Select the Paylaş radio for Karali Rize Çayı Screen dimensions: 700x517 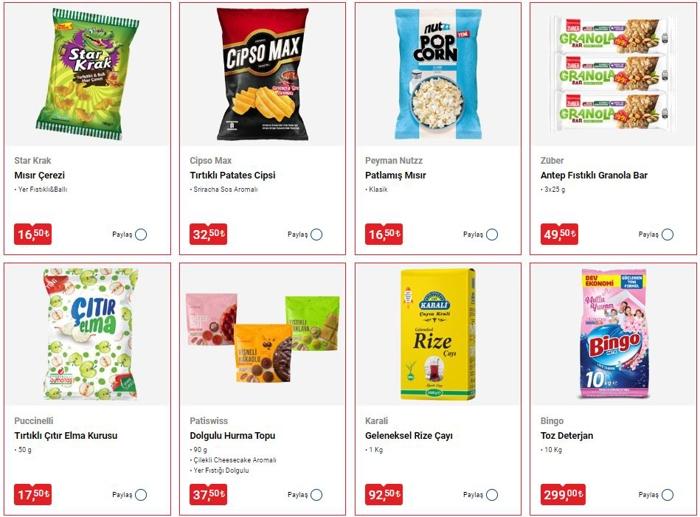(492, 495)
